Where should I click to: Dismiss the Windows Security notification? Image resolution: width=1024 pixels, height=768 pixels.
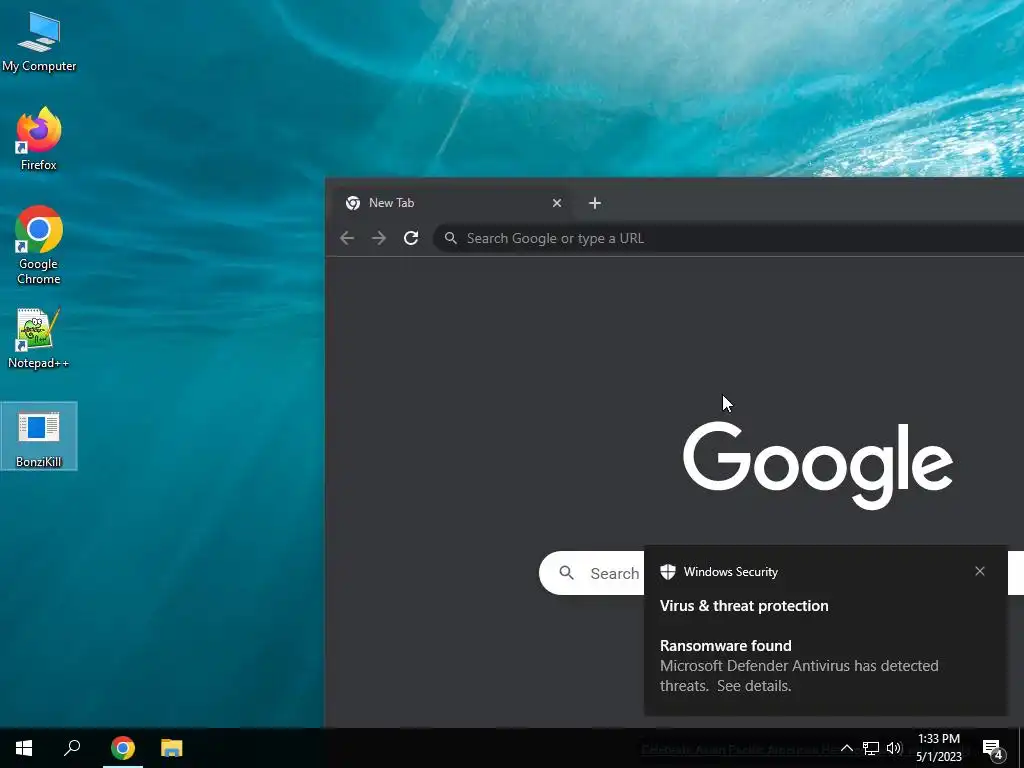[x=980, y=571]
